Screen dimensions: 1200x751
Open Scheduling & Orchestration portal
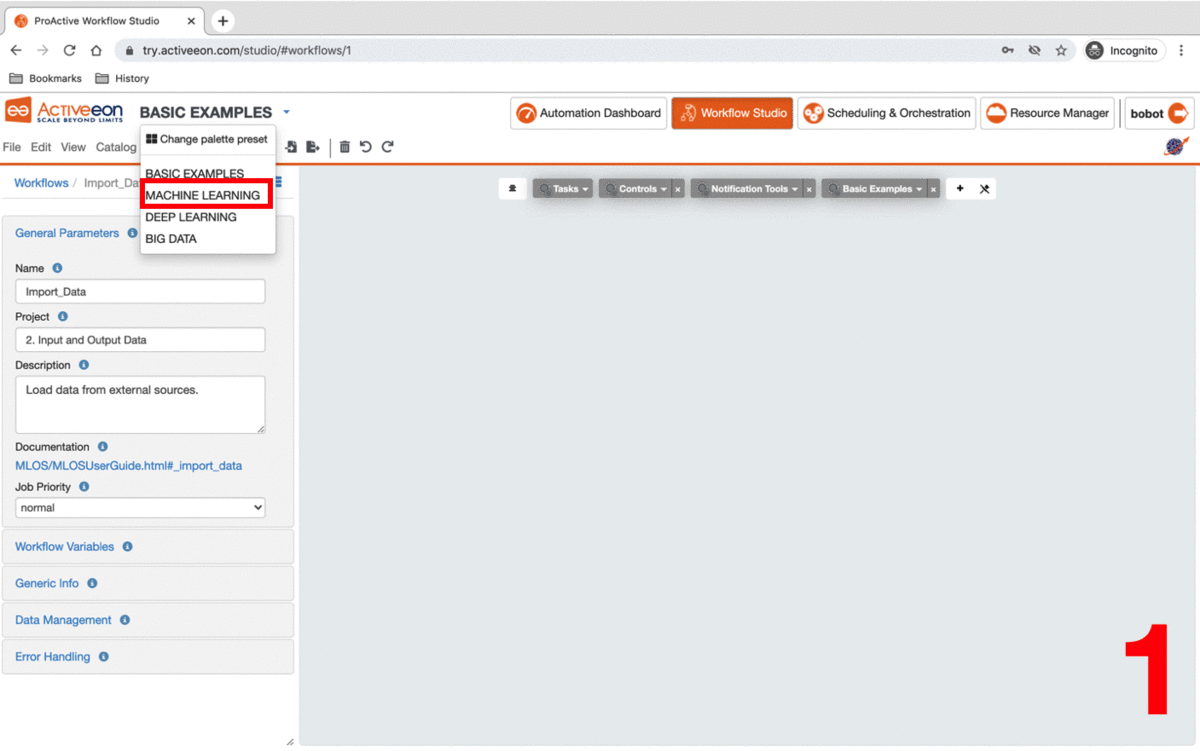[x=886, y=113]
